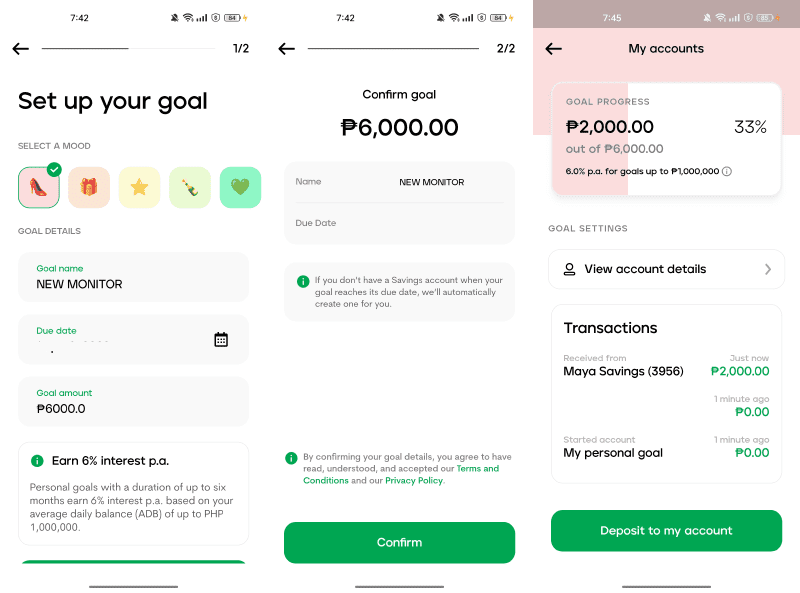Open the due date calendar icon

(x=221, y=339)
